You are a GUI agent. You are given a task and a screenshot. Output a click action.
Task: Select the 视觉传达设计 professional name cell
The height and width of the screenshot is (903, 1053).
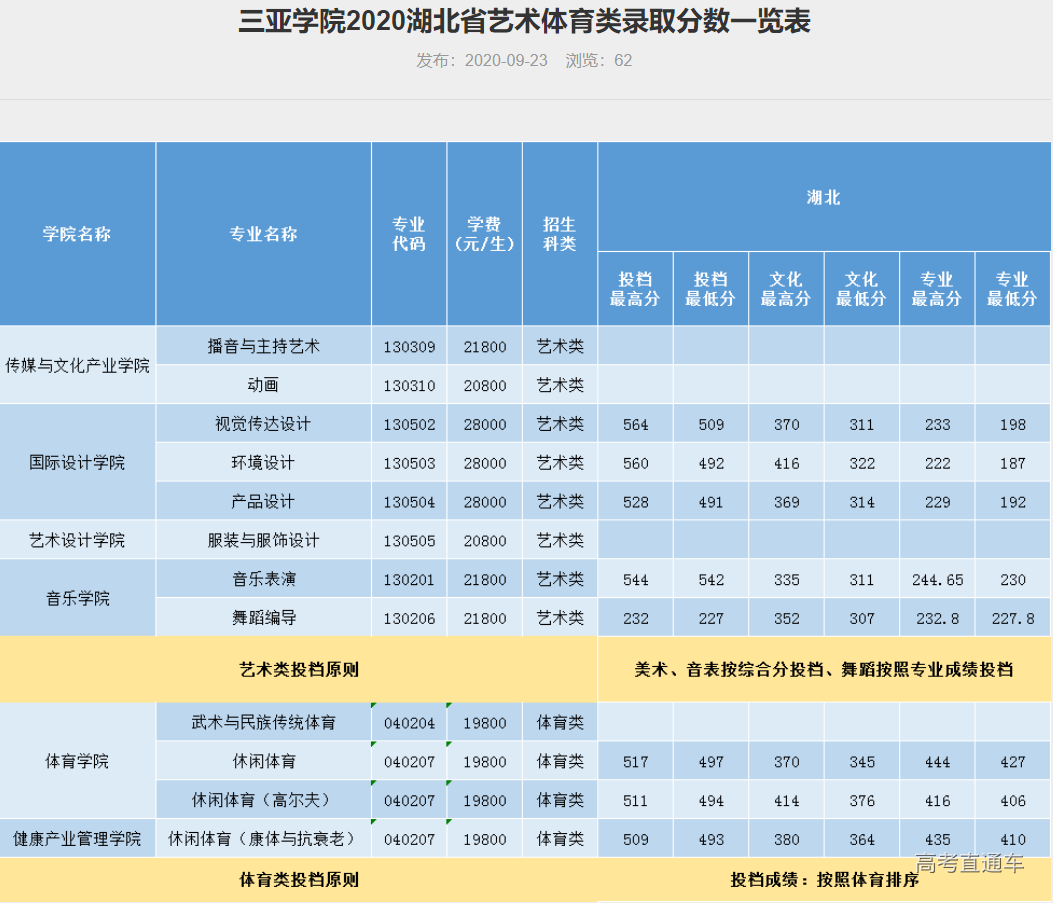[x=262, y=423]
